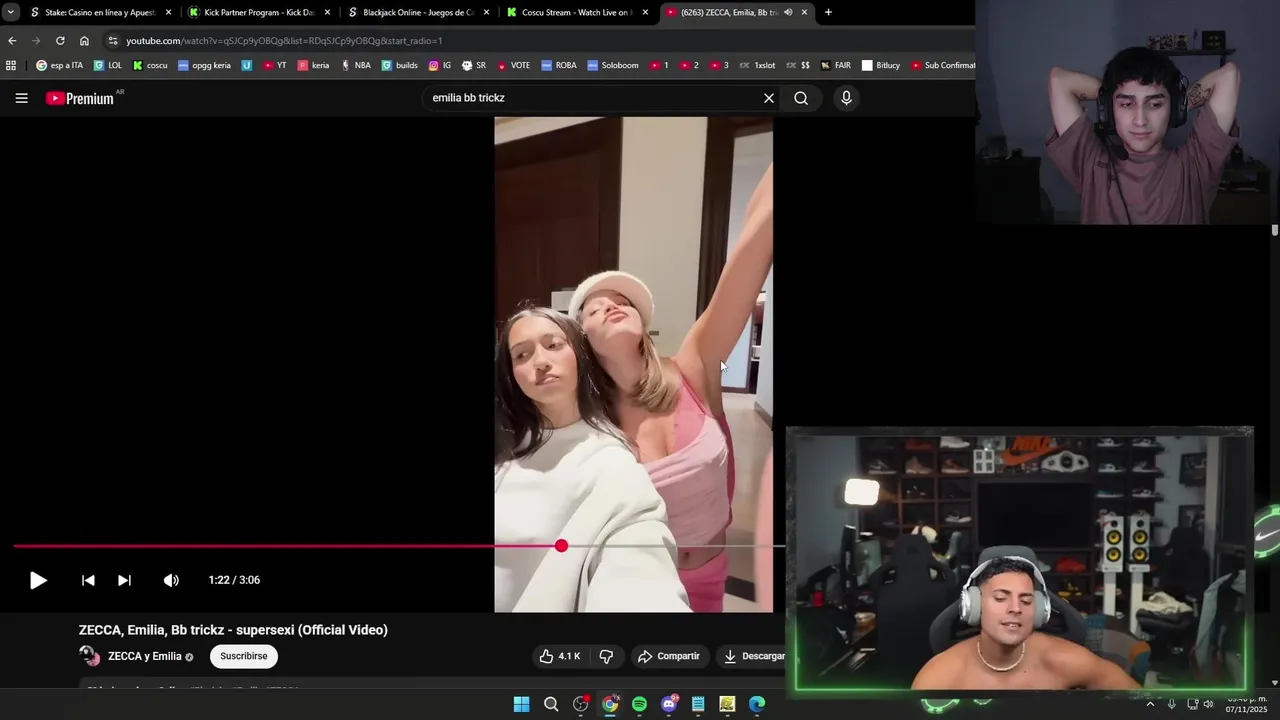Open the YT bookmark
1280x720 pixels.
tap(275, 65)
